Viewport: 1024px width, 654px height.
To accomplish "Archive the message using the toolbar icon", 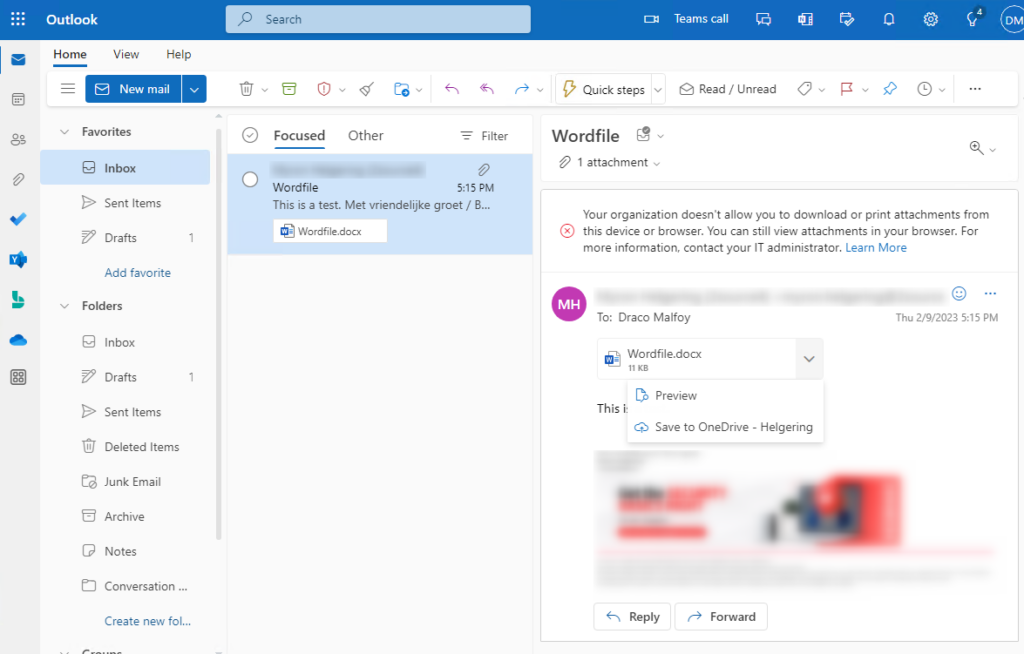I will [289, 89].
